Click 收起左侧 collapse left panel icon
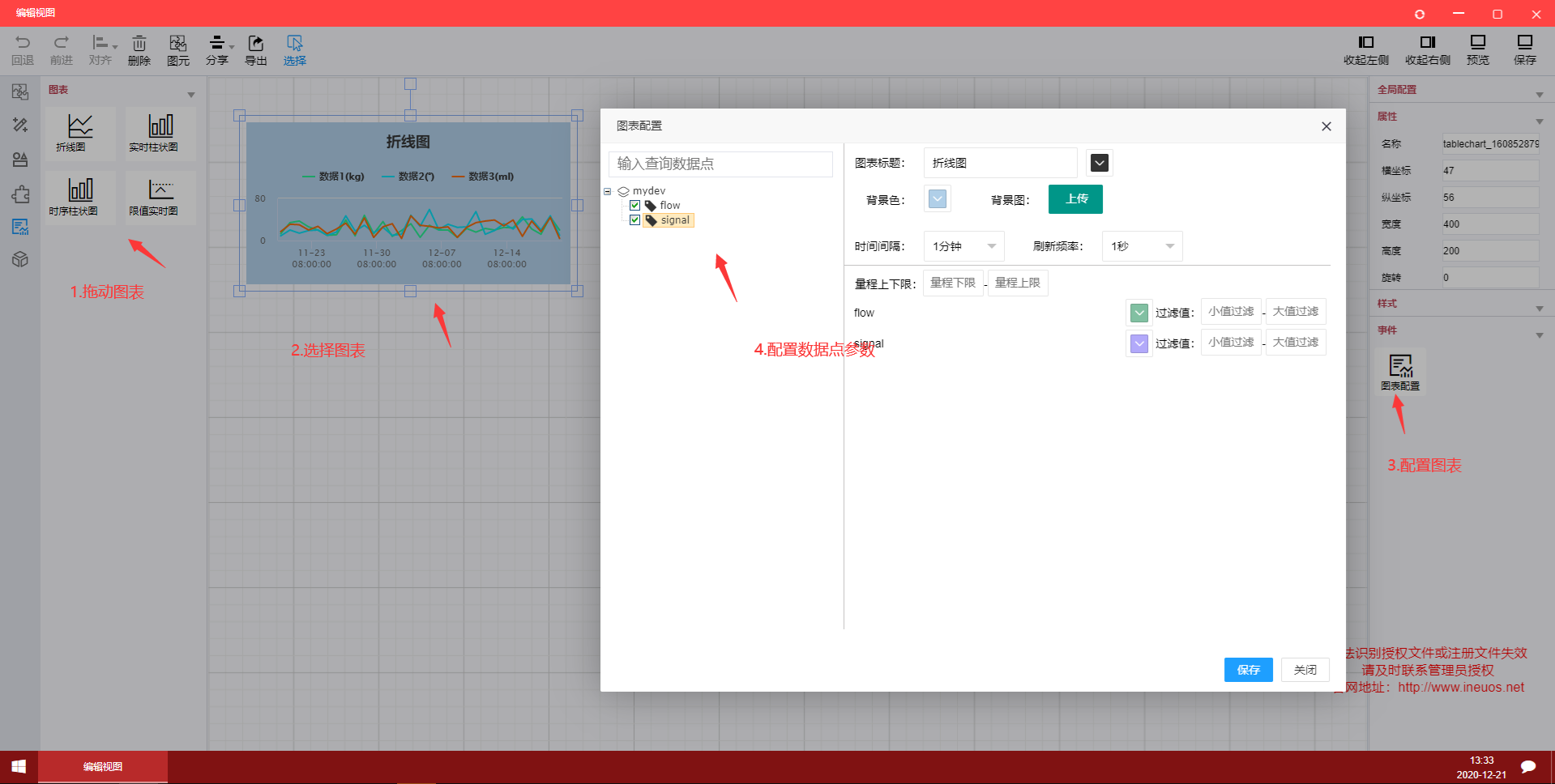The height and width of the screenshot is (784, 1555). [x=1366, y=50]
